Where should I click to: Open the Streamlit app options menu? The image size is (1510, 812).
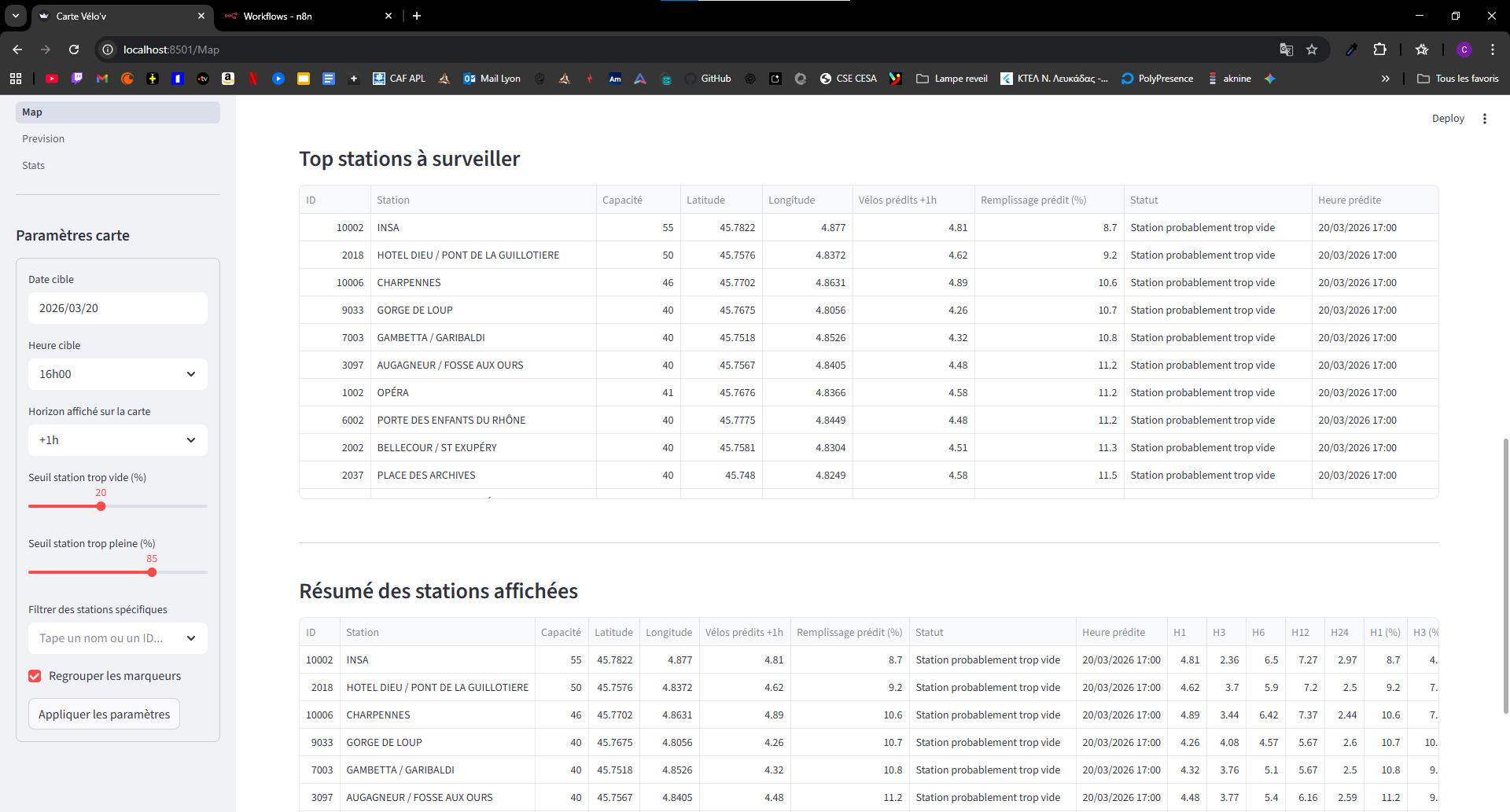tap(1485, 118)
